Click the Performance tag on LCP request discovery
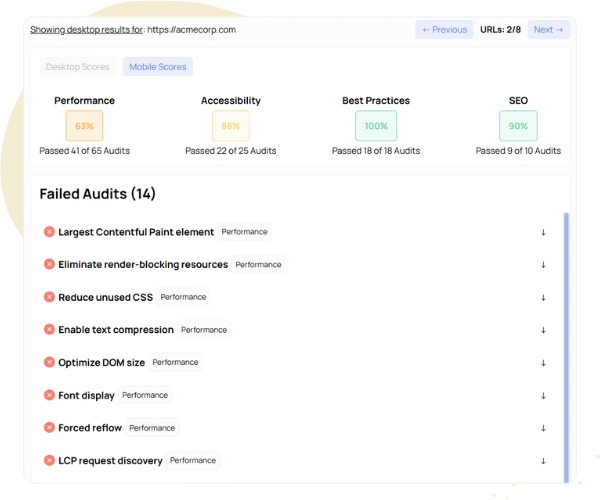This screenshot has height=500, width=600. pos(193,460)
